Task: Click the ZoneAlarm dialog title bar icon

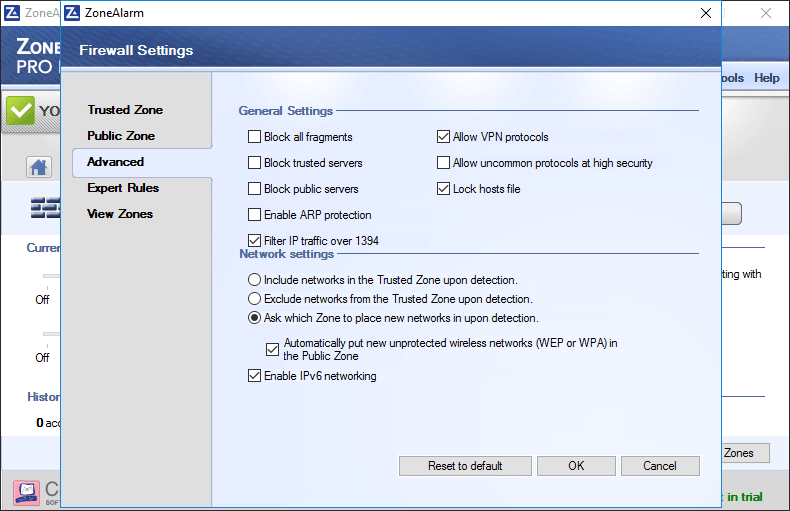Action: (74, 13)
